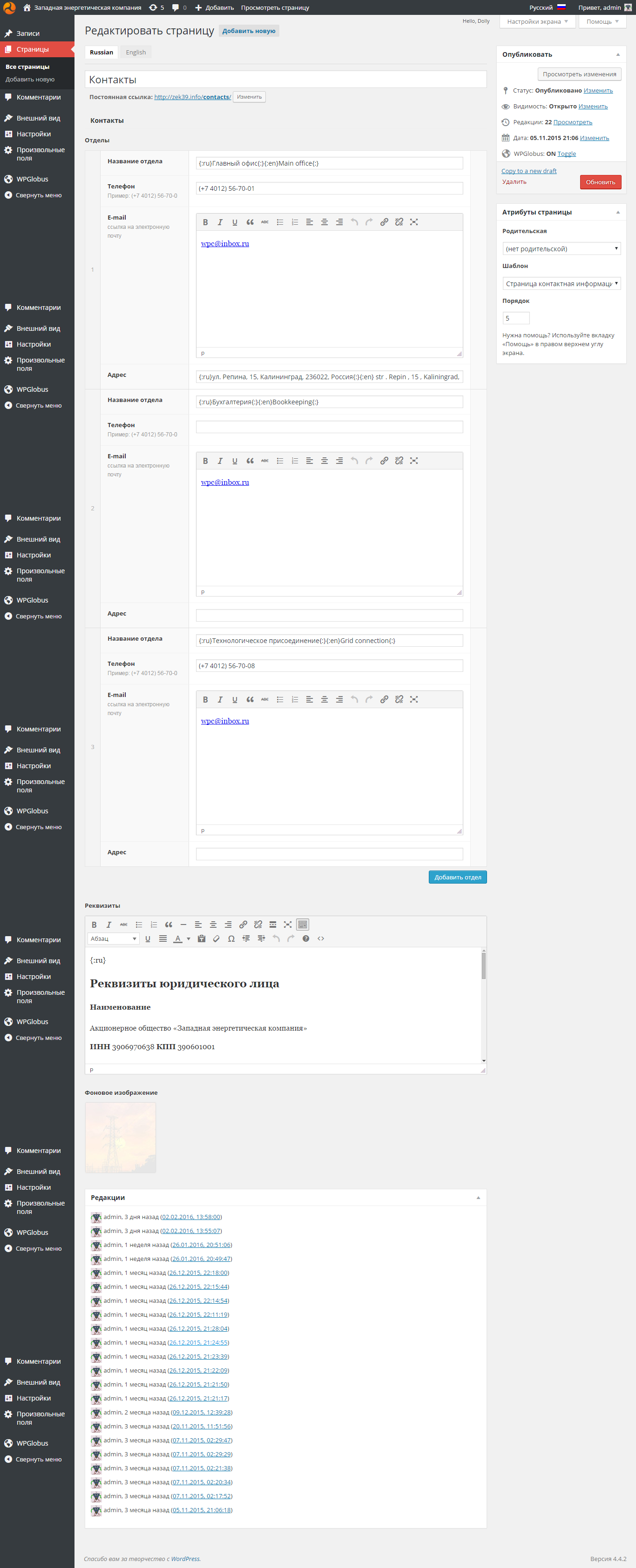Open keyboard shortcuts help in Реквизиты editor

[306, 938]
